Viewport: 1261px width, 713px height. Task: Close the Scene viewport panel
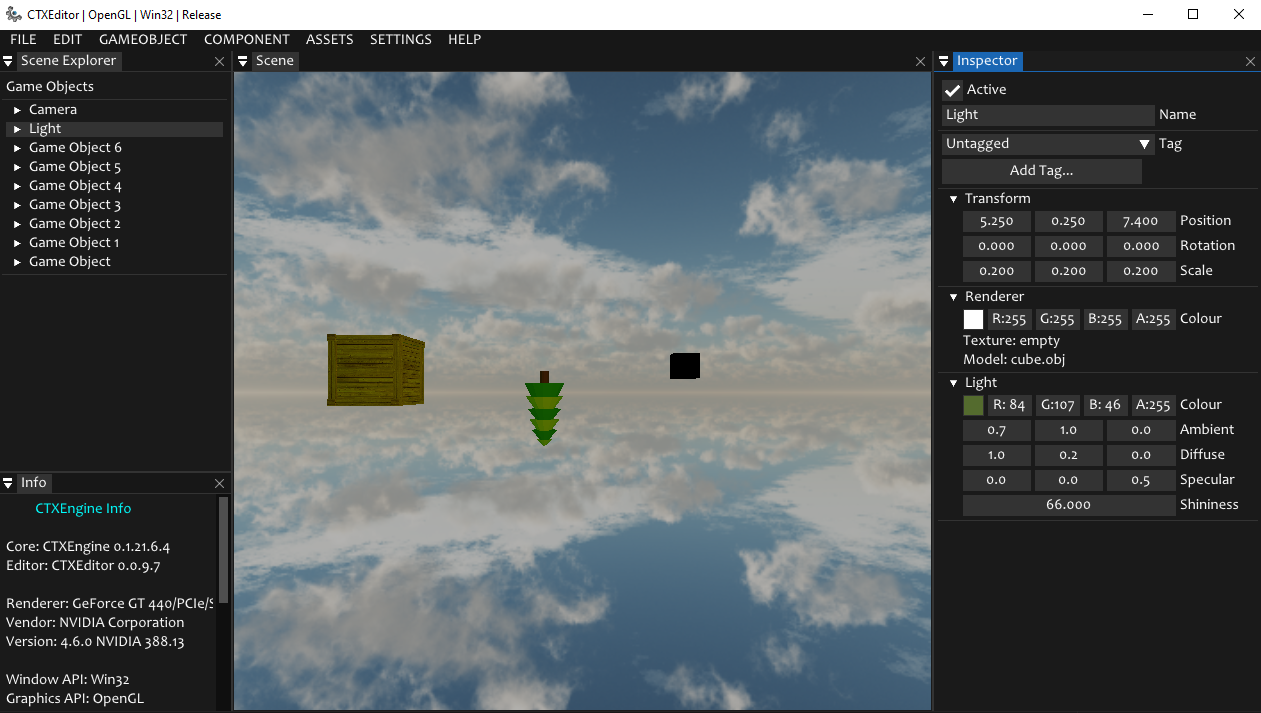click(921, 62)
